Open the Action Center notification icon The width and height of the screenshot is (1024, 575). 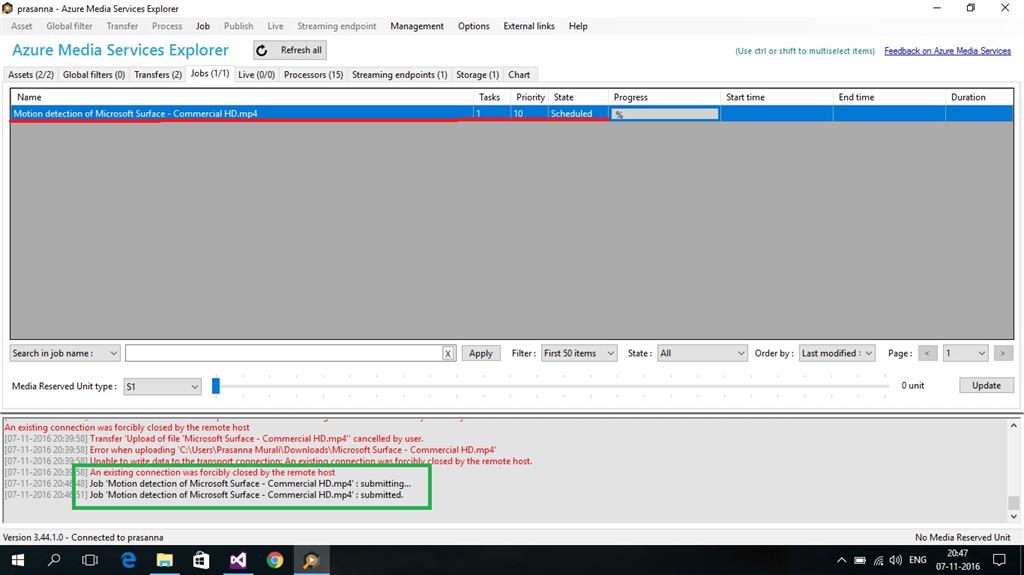(x=999, y=560)
